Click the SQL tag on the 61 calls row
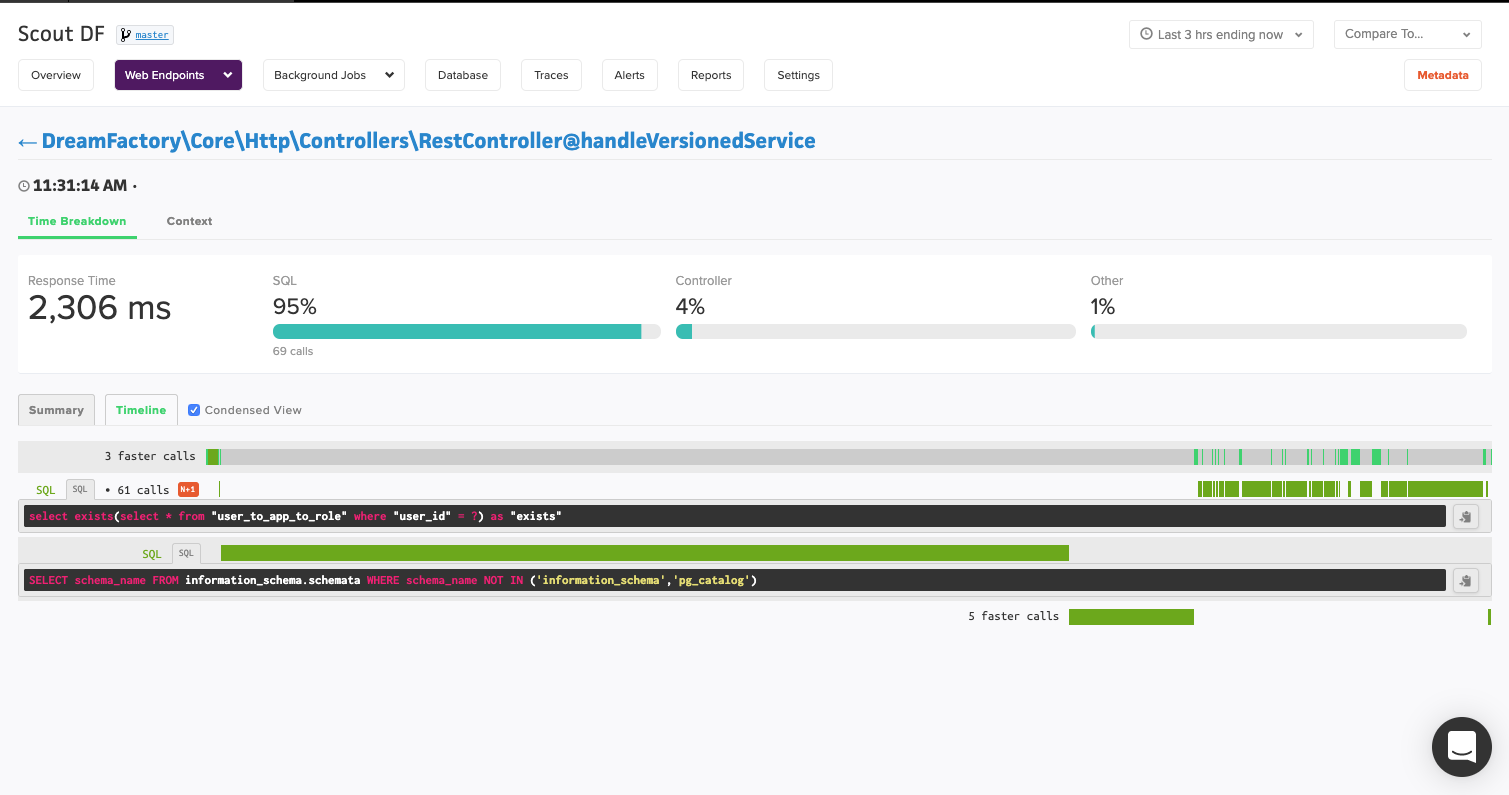 point(80,489)
